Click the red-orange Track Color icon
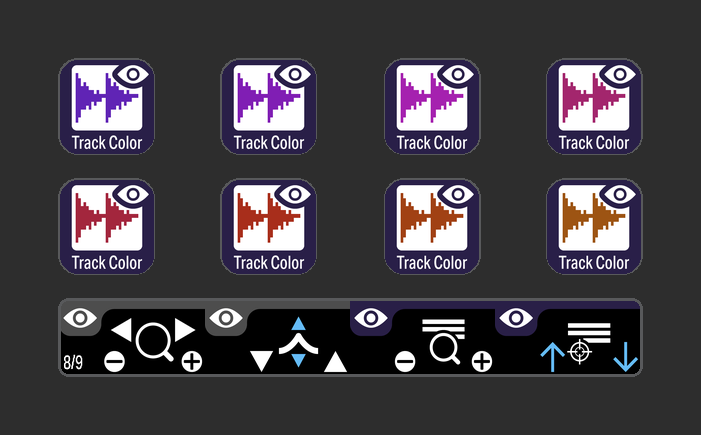The image size is (701, 435). click(x=269, y=227)
